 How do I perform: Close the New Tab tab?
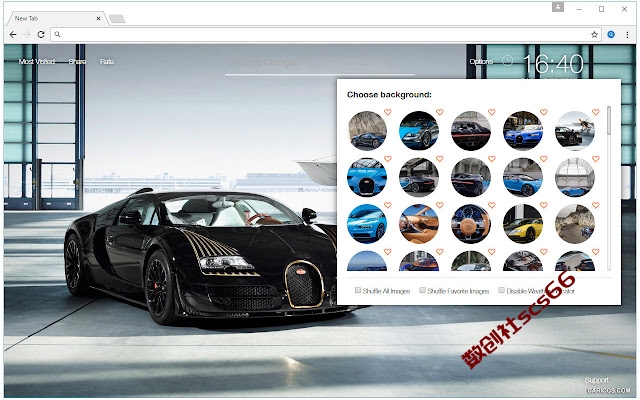tap(98, 18)
